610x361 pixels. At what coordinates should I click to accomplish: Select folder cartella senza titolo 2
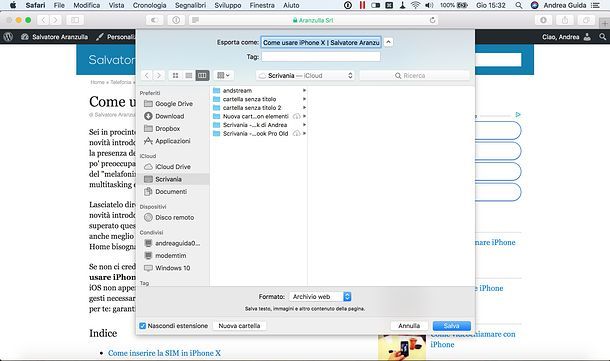[x=259, y=107]
